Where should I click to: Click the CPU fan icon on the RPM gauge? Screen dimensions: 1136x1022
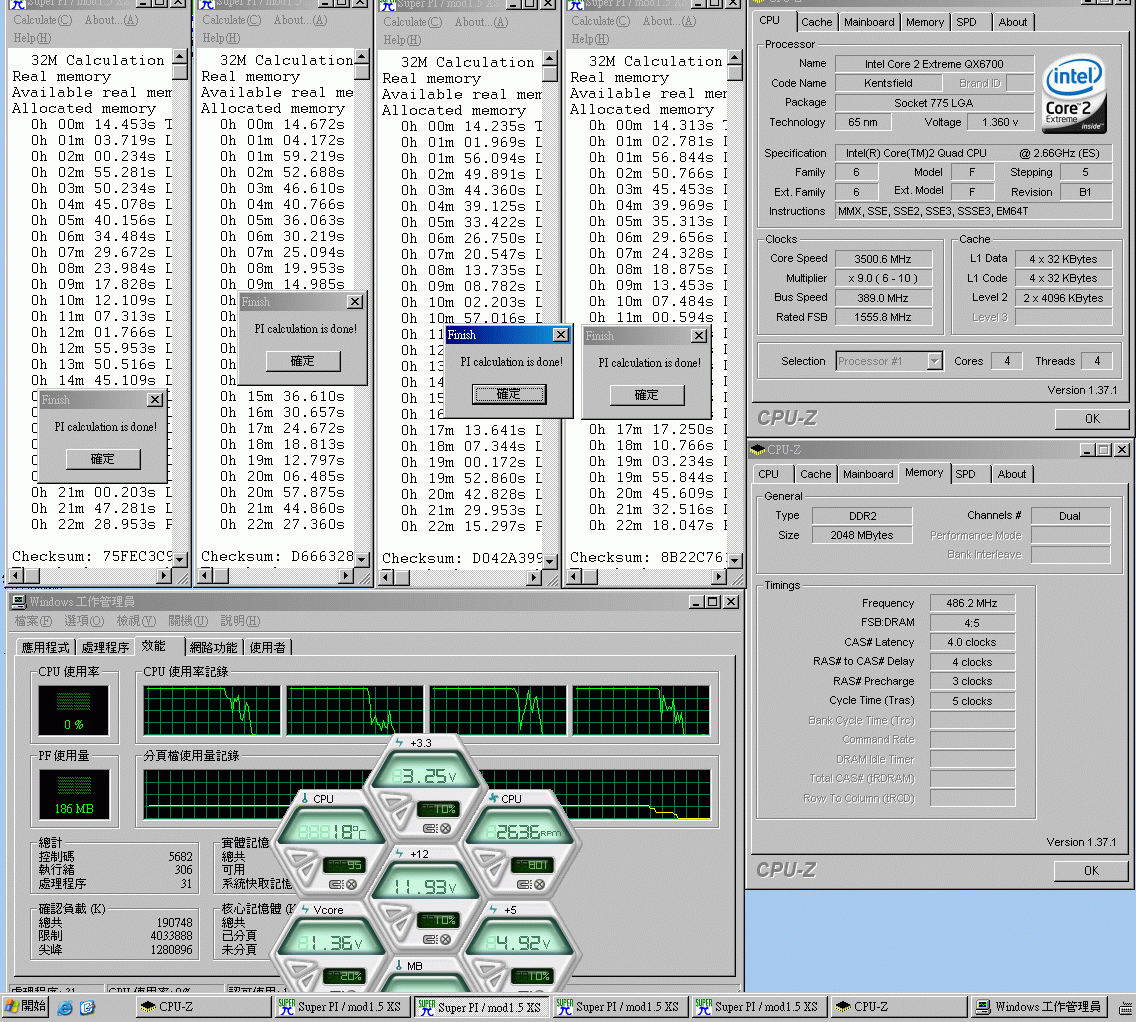click(x=493, y=798)
